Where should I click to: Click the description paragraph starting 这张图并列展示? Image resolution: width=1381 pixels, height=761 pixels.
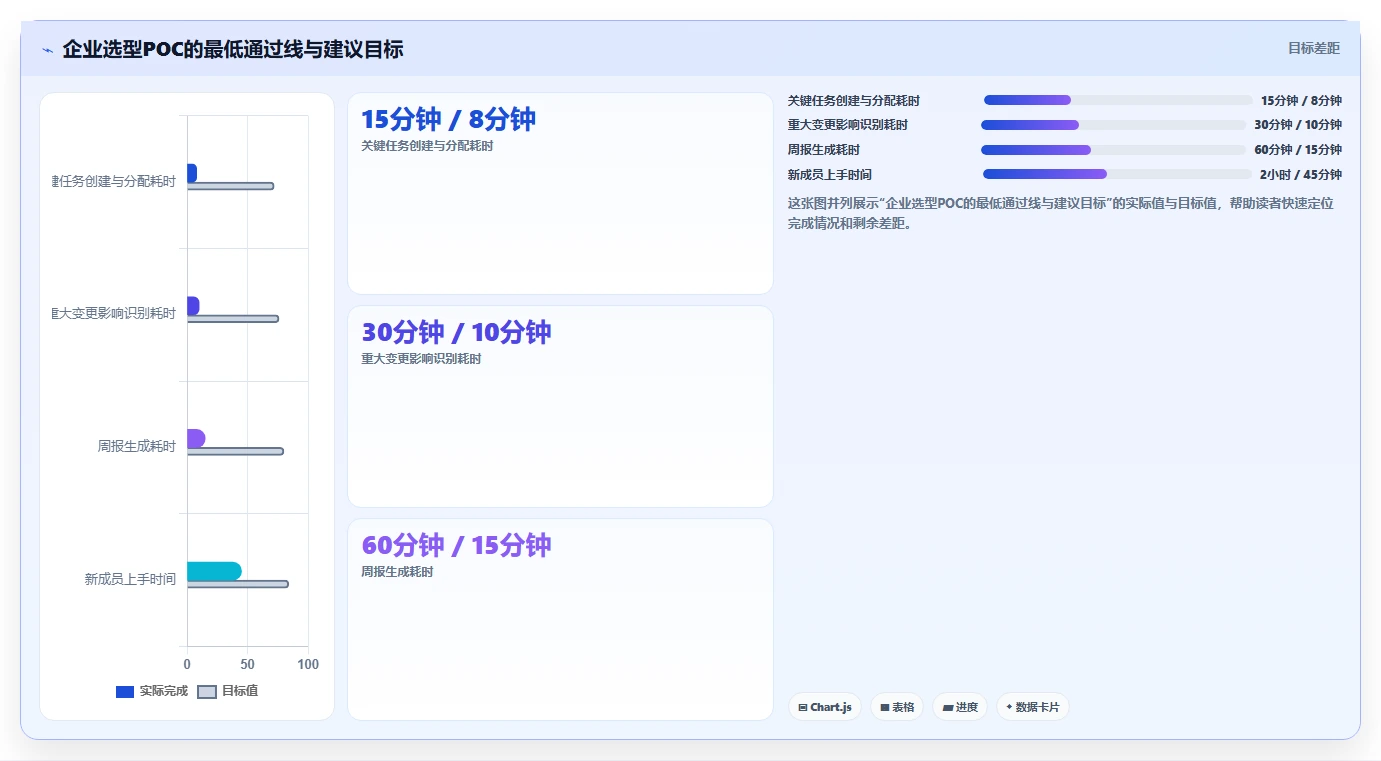tap(1060, 213)
